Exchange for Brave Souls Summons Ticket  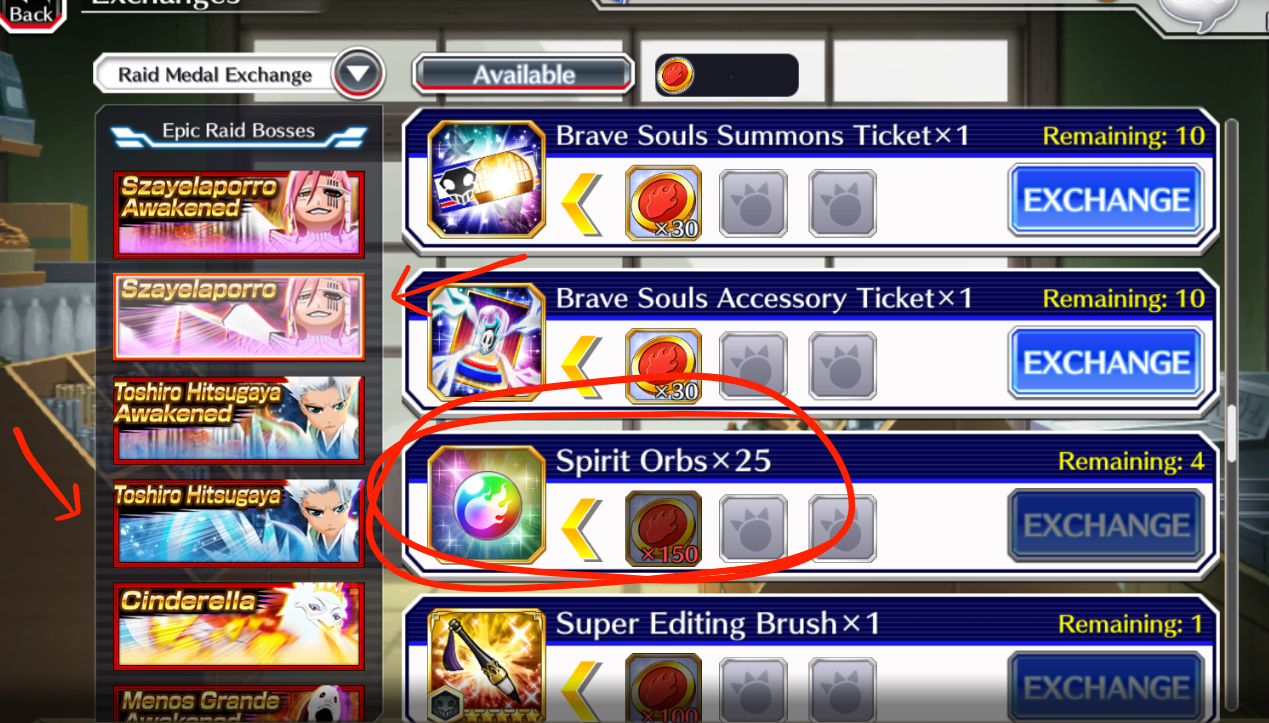click(1105, 201)
